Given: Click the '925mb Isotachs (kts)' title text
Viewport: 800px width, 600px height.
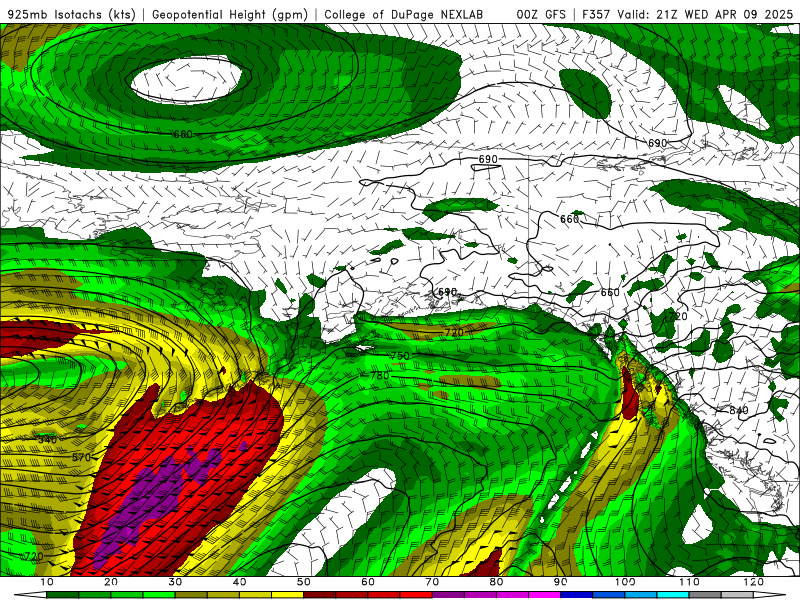Looking at the screenshot, I should 71,15.
